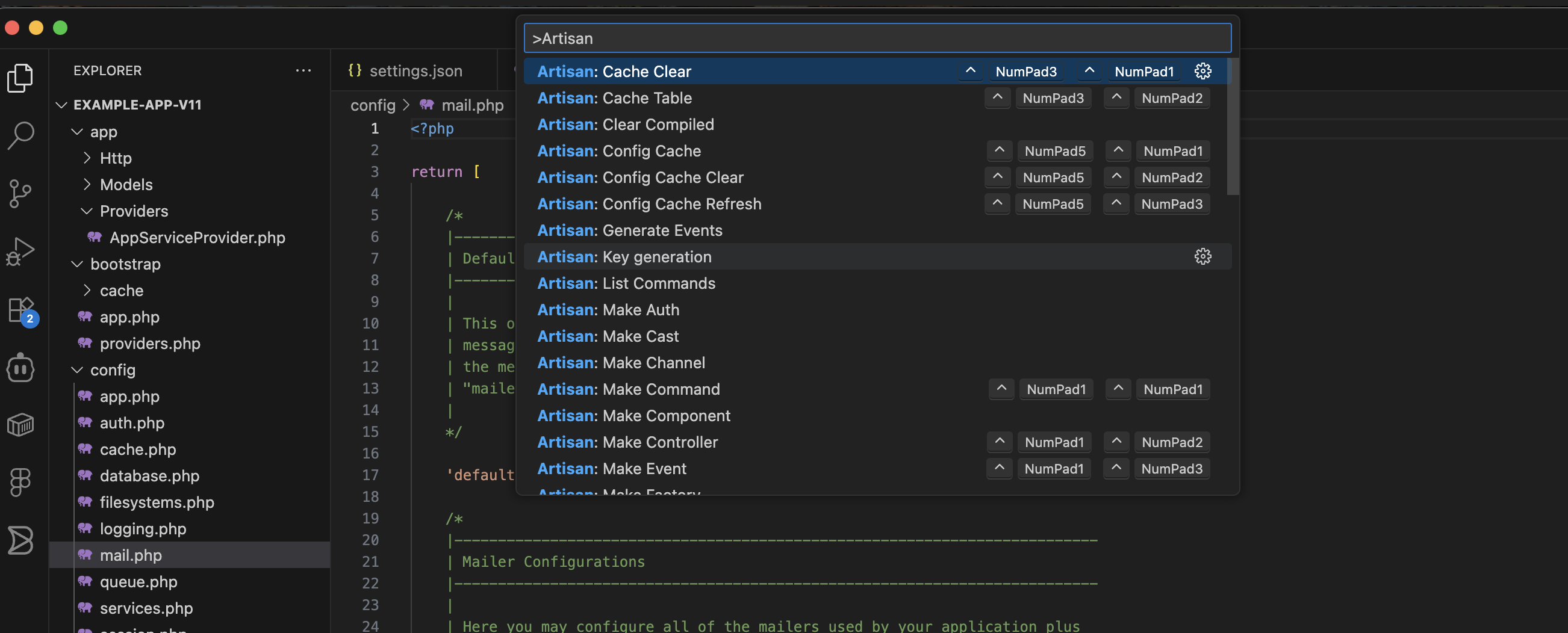Select Artisan: Make Component
Viewport: 1568px width, 633px height.
877,415
